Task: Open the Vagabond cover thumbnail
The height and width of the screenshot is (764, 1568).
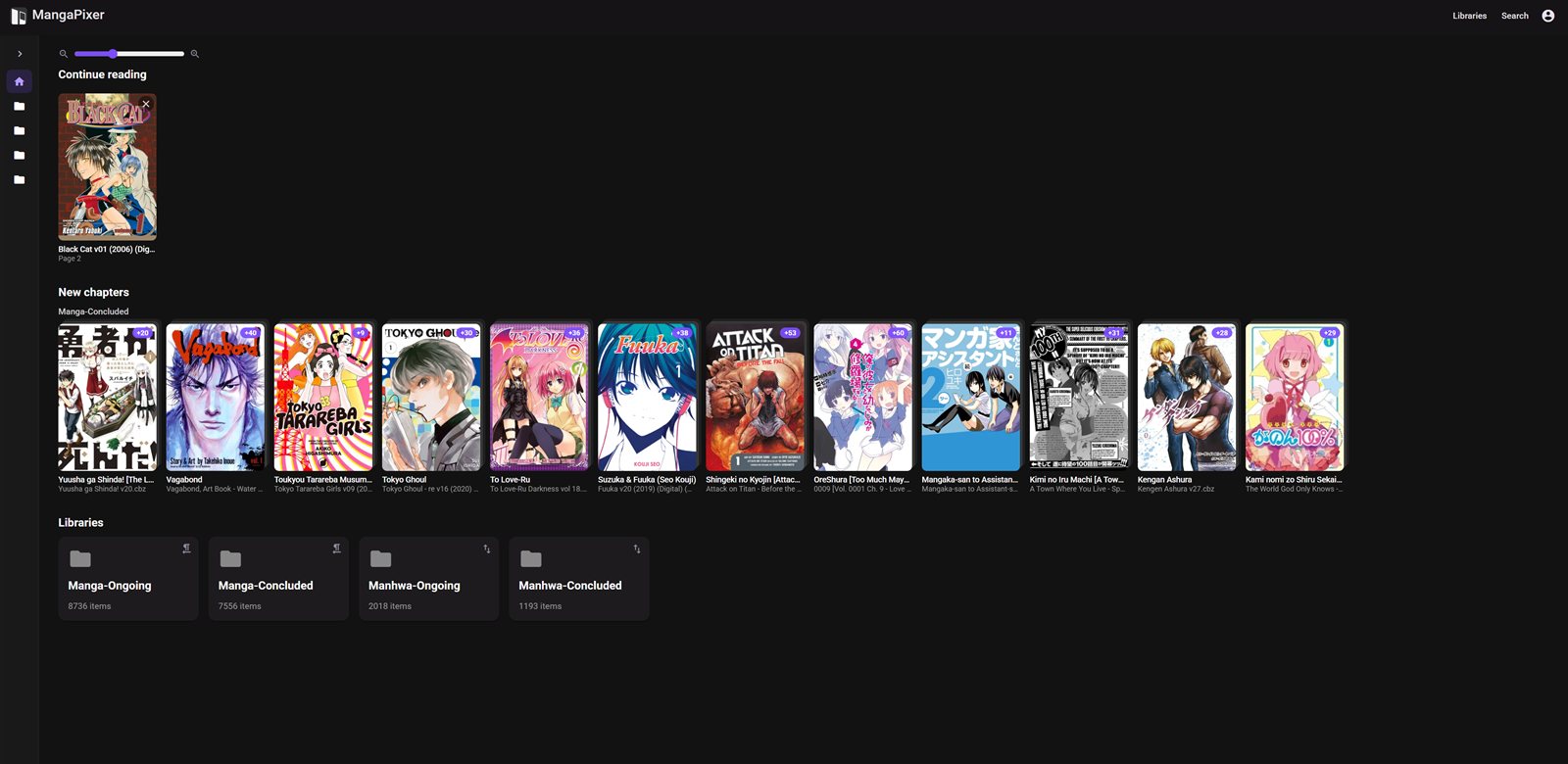Action: pyautogui.click(x=216, y=398)
